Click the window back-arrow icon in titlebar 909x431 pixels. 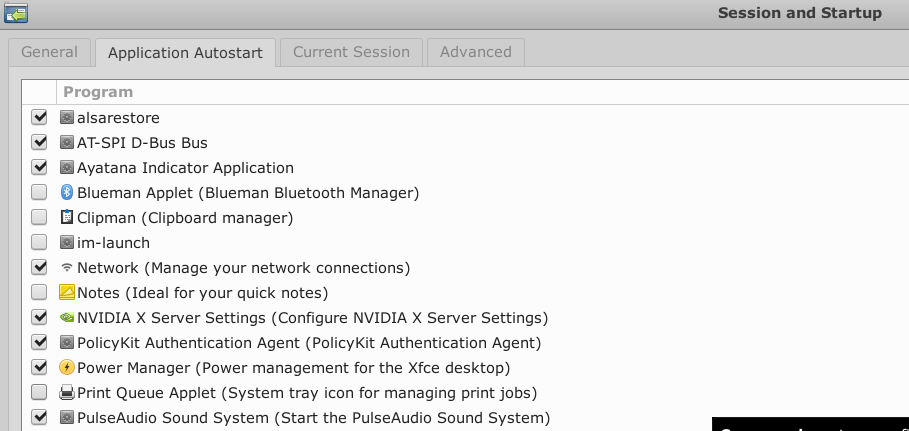[16, 14]
